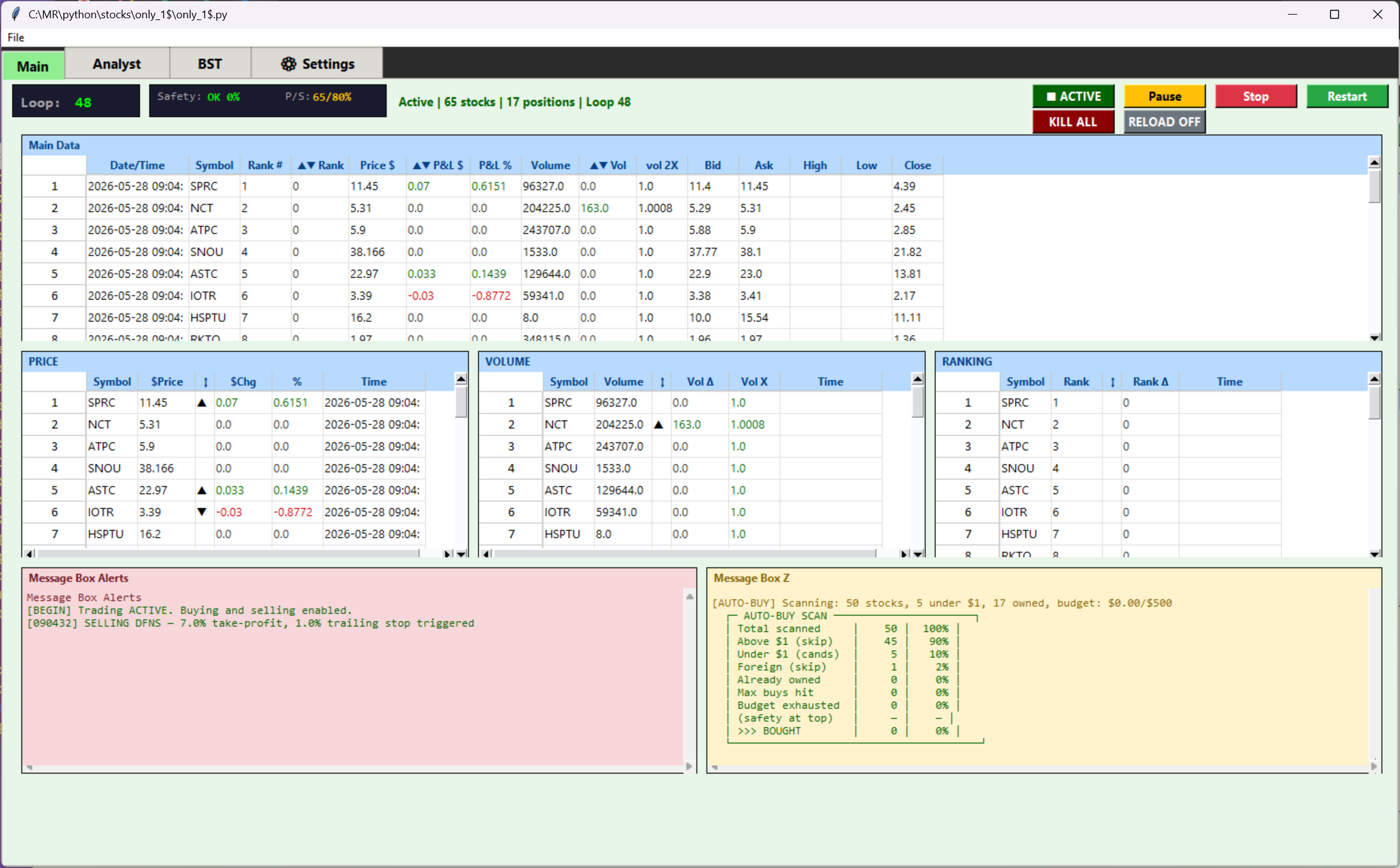Click PRICE panel scroll up arrow
The height and width of the screenshot is (868, 1400).
[461, 379]
